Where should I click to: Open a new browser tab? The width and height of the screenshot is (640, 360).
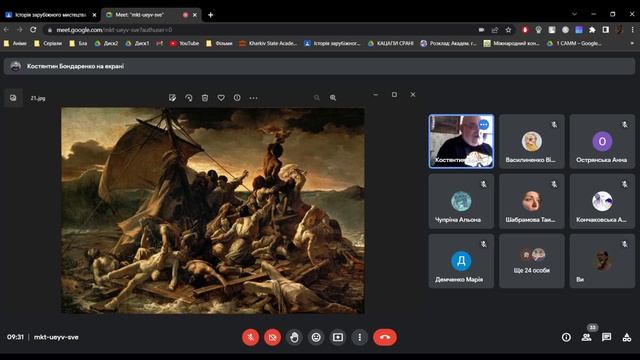[x=211, y=15]
